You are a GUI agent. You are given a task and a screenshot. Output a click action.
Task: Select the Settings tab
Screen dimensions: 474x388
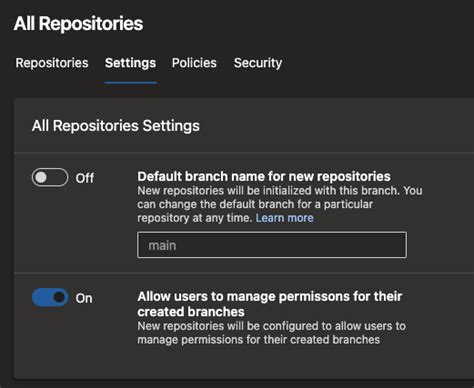pos(130,63)
